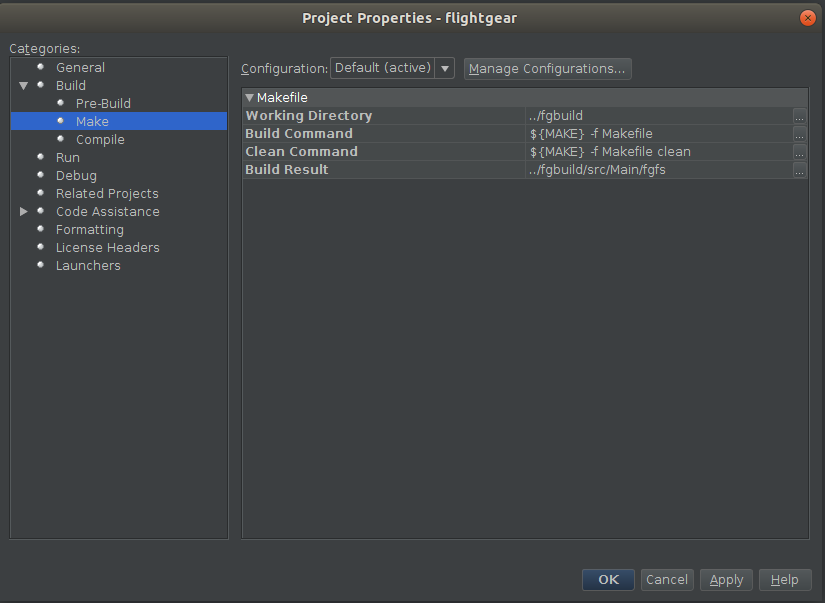Viewport: 825px width, 603px height.
Task: Select the General category
Action: (80, 67)
